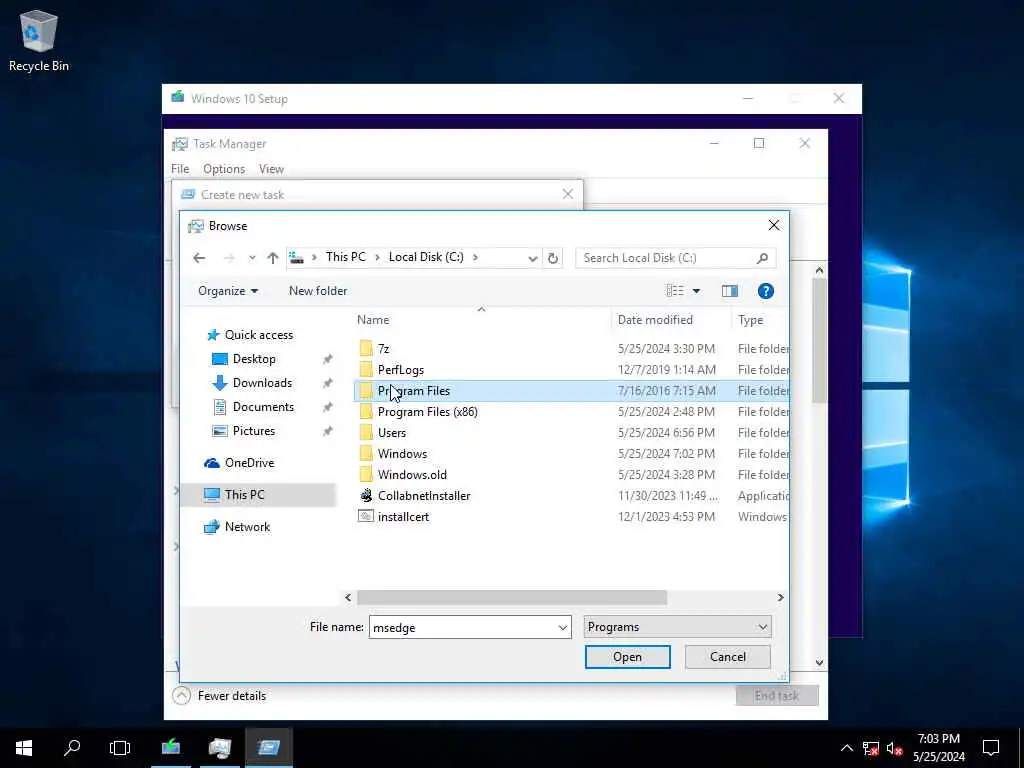Open Task Manager Options menu
This screenshot has height=768, width=1024.
pos(224,169)
